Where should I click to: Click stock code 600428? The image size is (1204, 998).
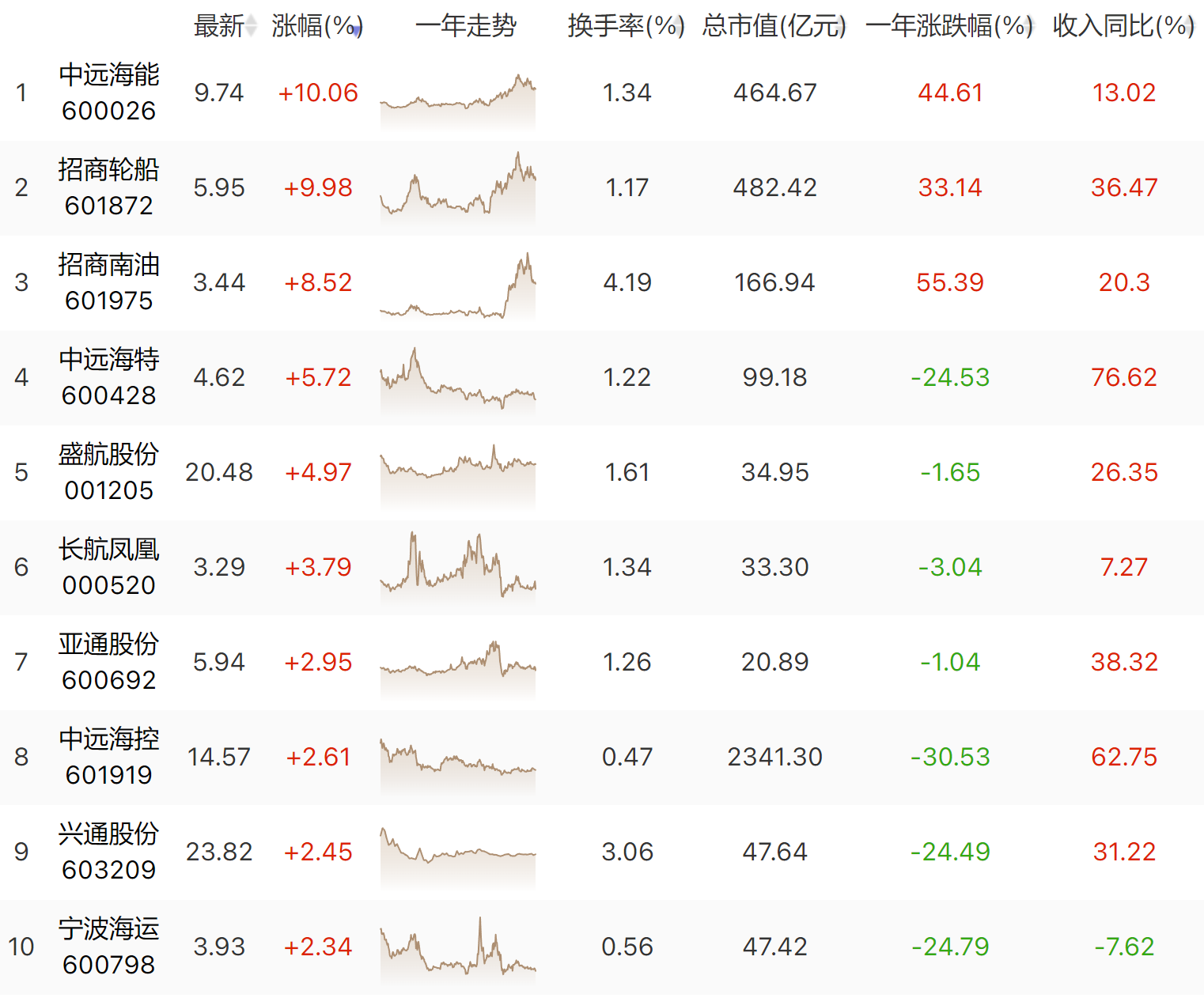click(x=109, y=395)
